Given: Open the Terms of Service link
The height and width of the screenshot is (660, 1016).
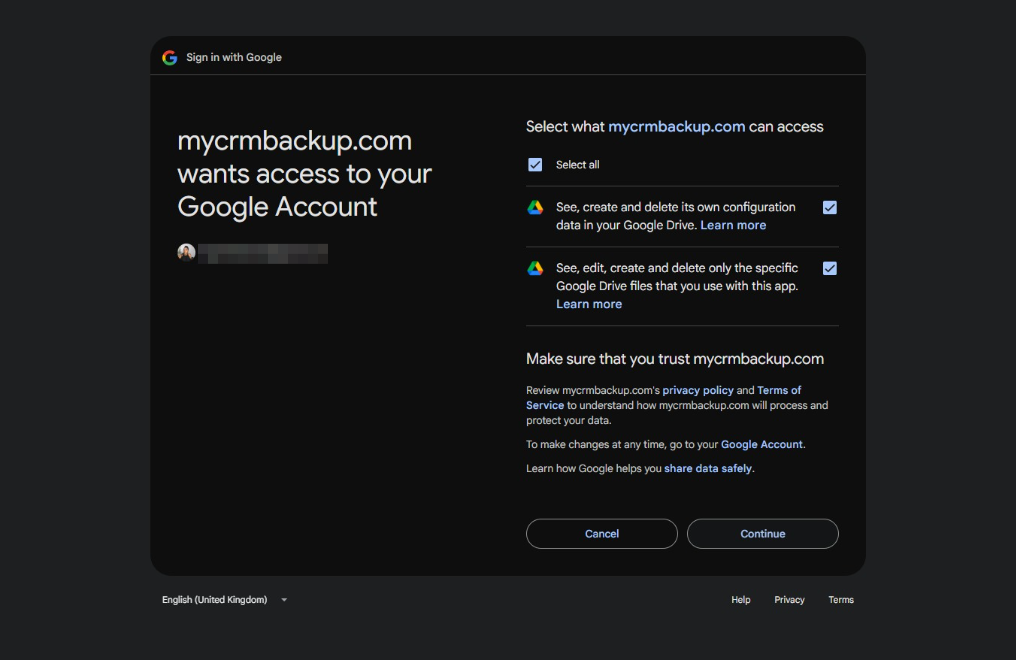Looking at the screenshot, I should (779, 390).
